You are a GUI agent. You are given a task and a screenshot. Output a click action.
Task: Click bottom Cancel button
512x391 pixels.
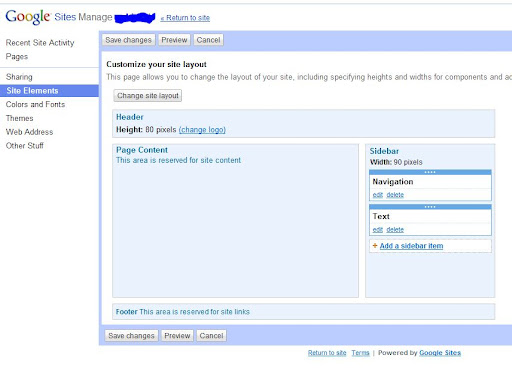point(211,336)
